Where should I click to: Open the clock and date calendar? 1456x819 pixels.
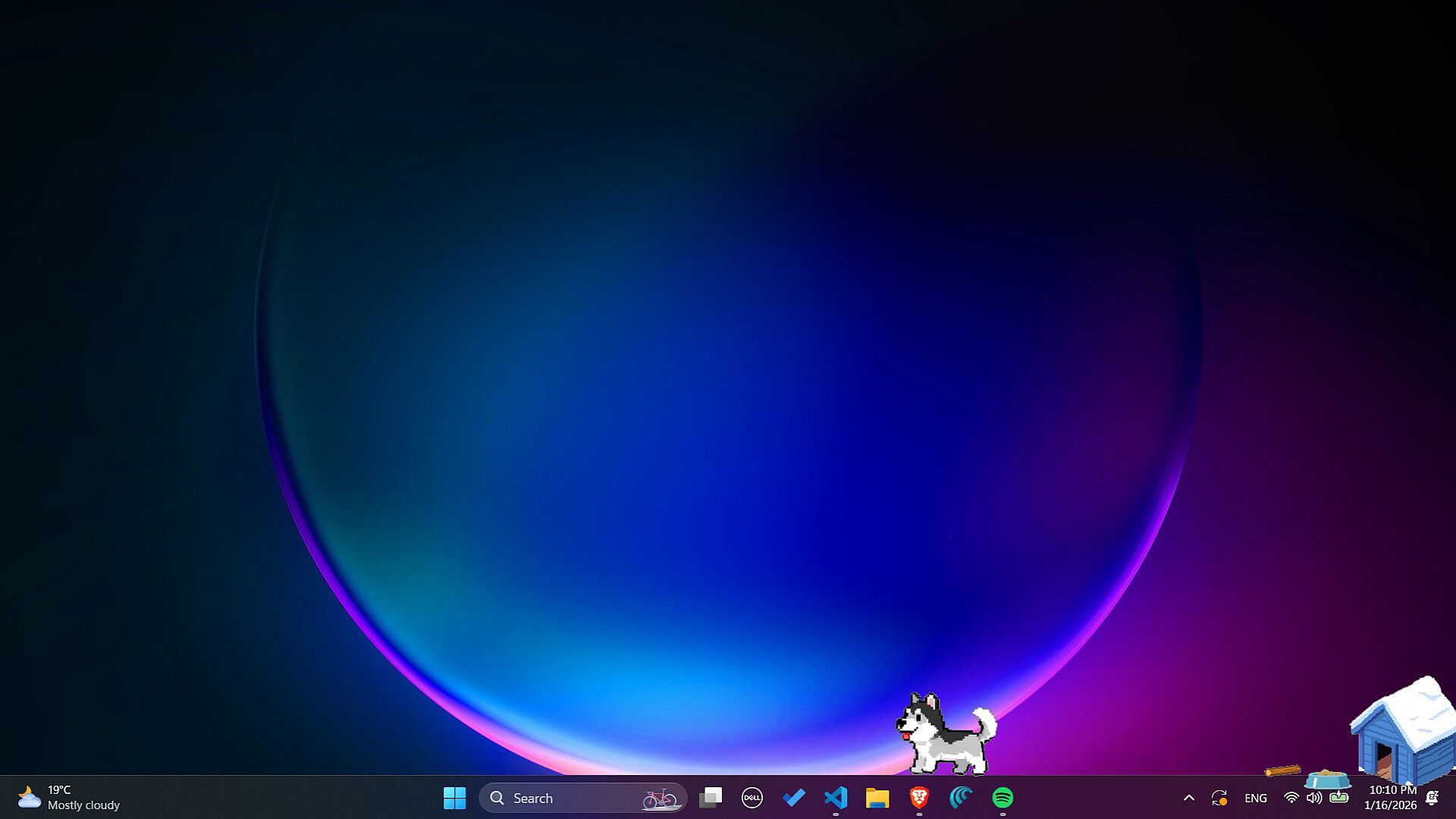(1391, 798)
